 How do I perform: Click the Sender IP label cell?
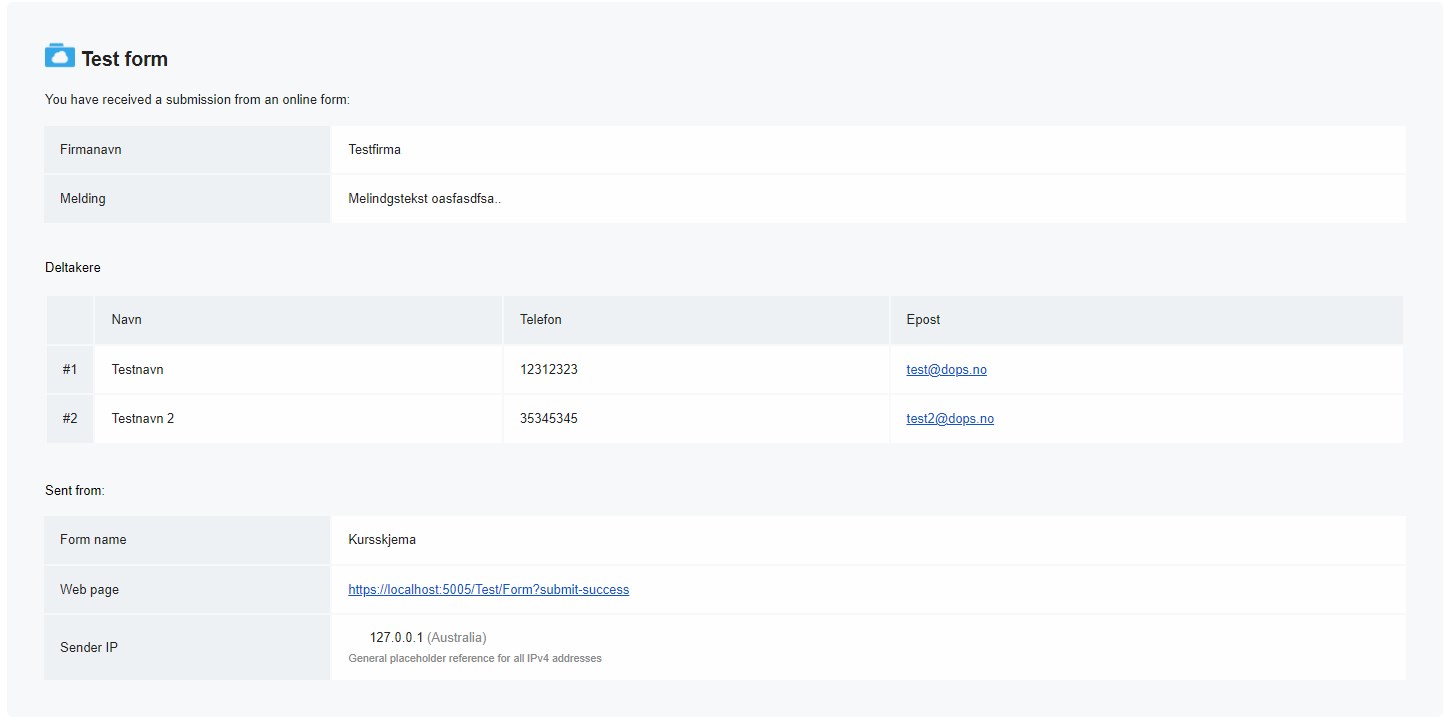pos(89,648)
